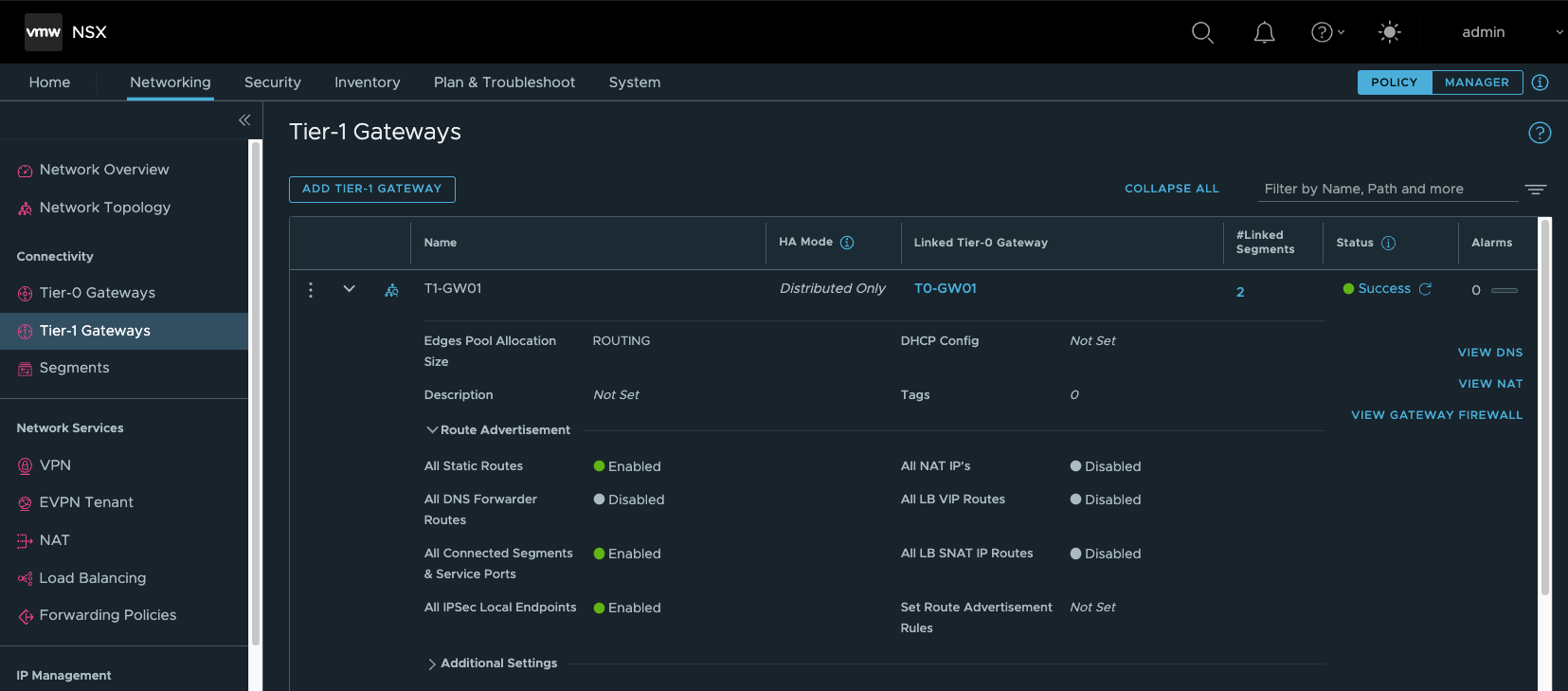
Task: Click the NAT sidebar icon
Action: coord(25,541)
